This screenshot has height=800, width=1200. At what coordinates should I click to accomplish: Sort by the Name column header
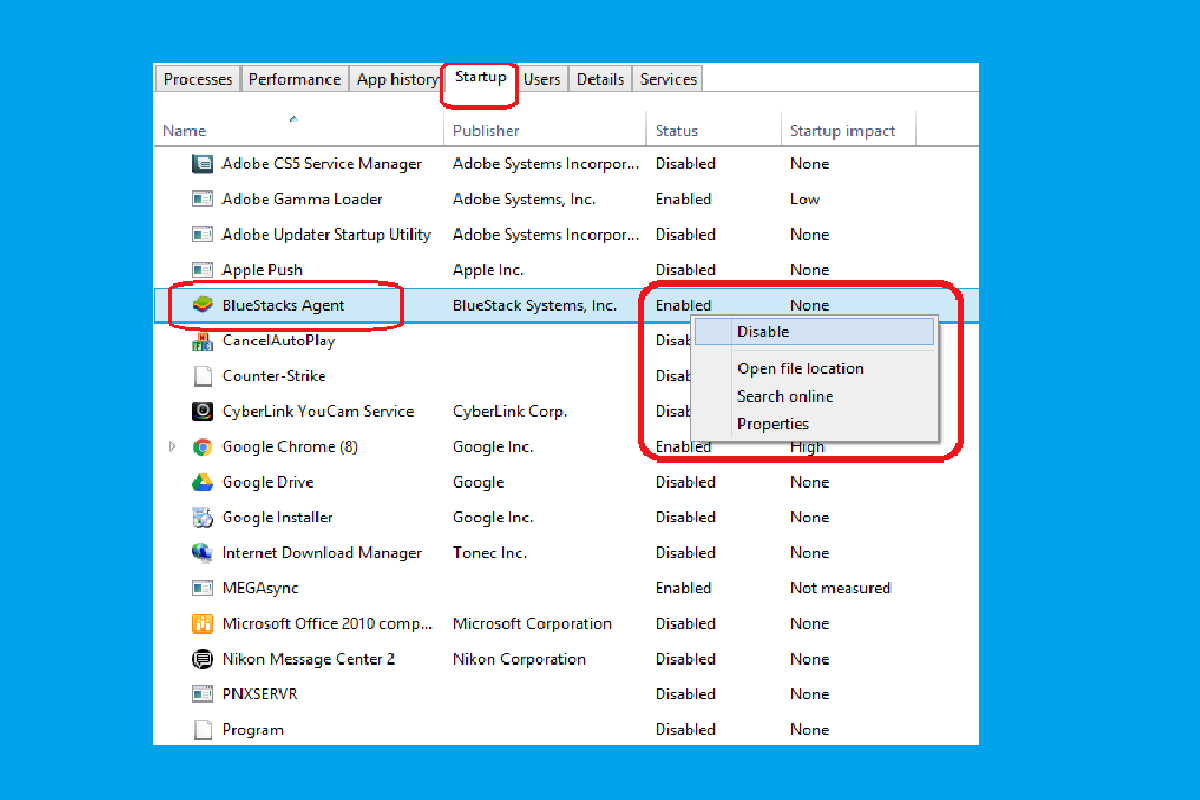(185, 131)
